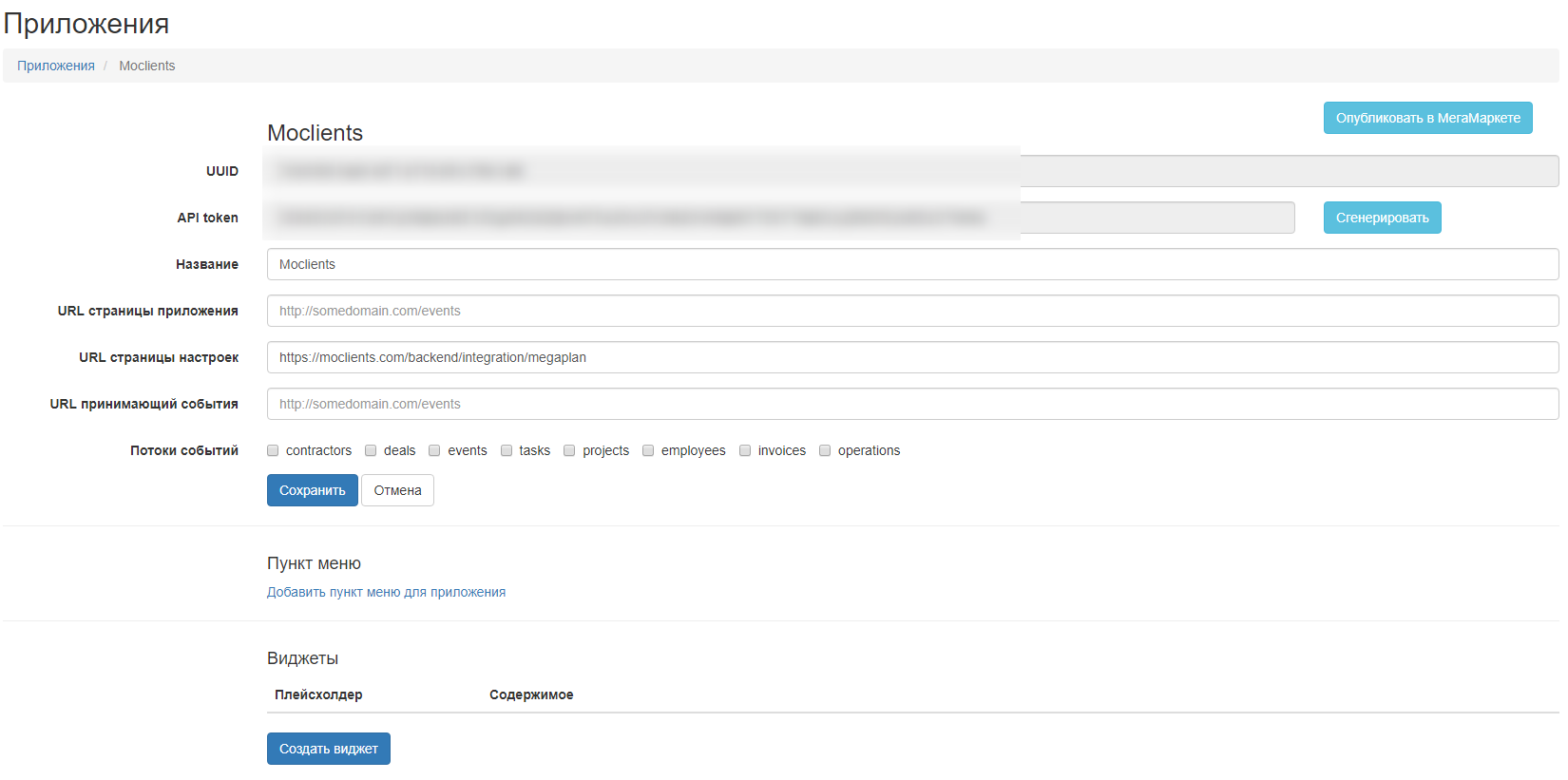Screen dimensions: 1568x780
Task: Select the URL страницы настроек field
Action: (912, 357)
